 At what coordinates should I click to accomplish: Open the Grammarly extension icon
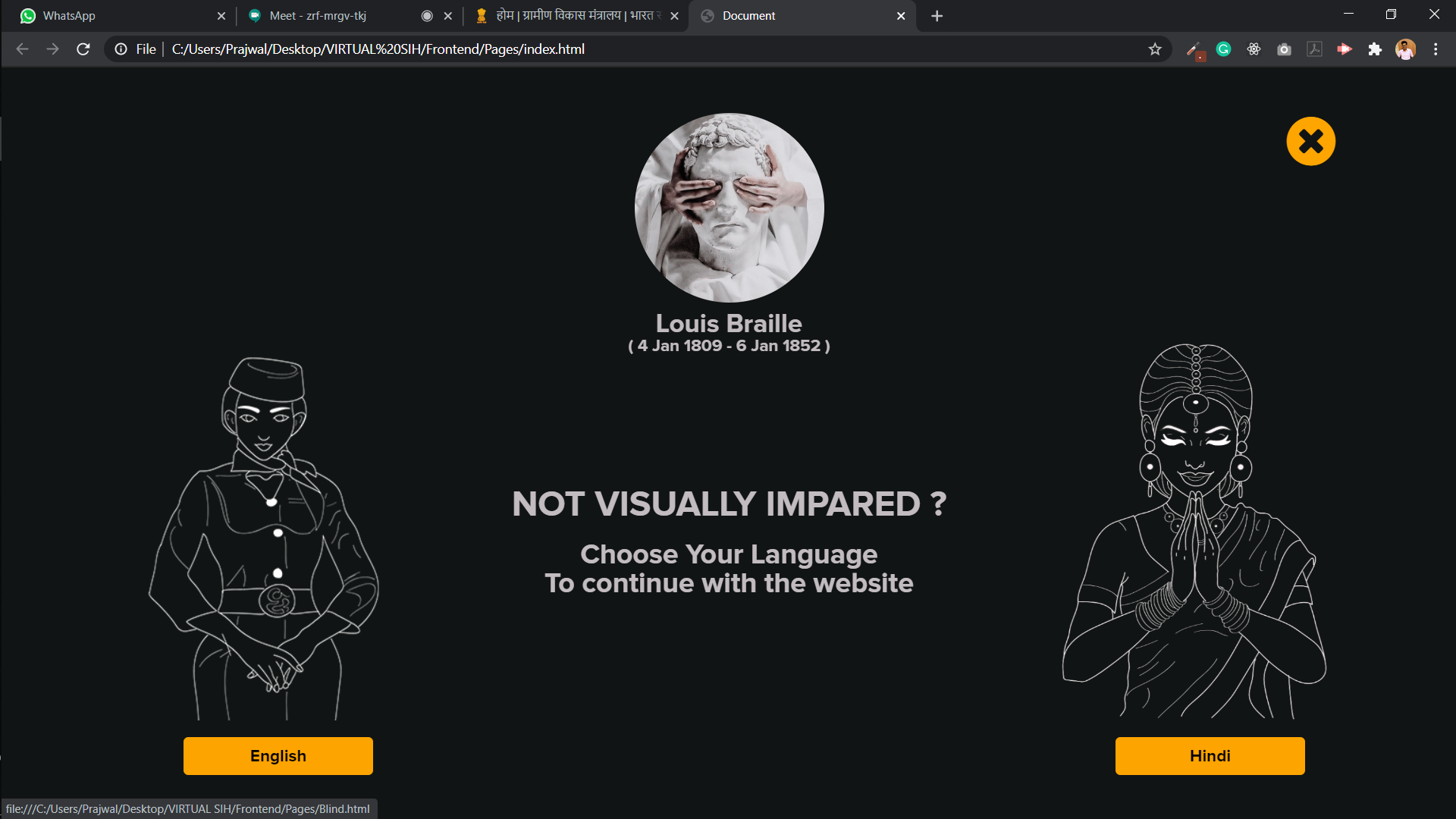tap(1223, 49)
